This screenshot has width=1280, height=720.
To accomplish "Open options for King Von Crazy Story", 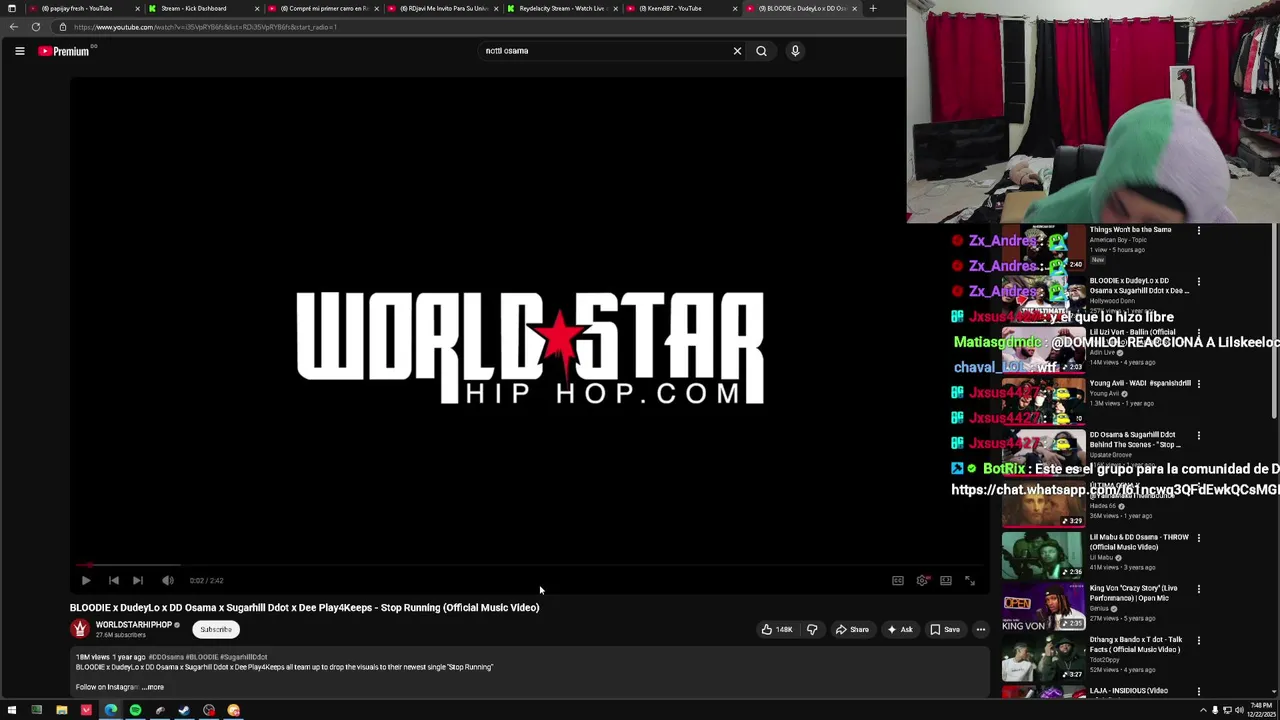I will (x=1198, y=588).
